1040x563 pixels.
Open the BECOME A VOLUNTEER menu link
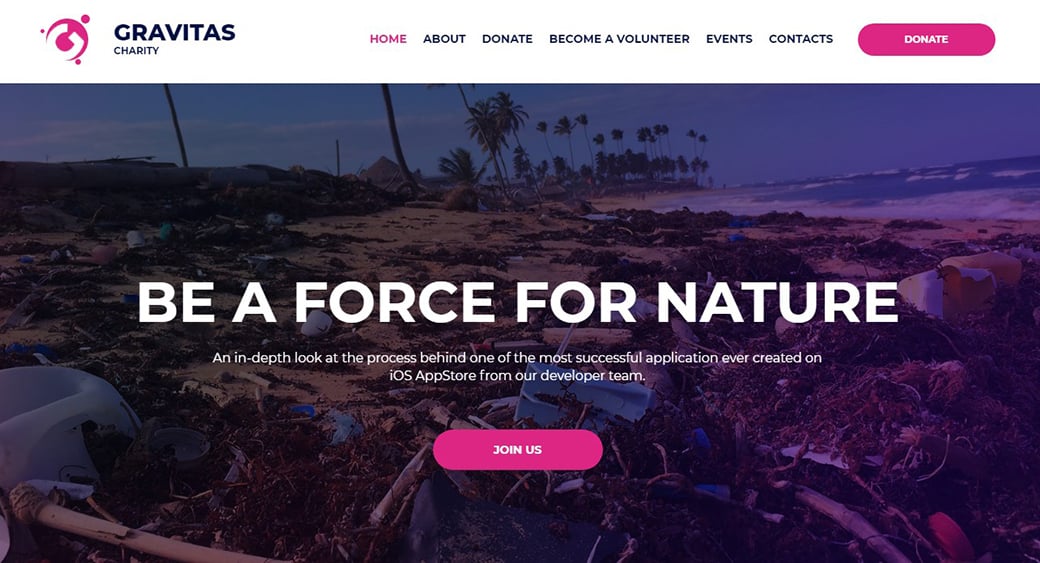click(619, 39)
